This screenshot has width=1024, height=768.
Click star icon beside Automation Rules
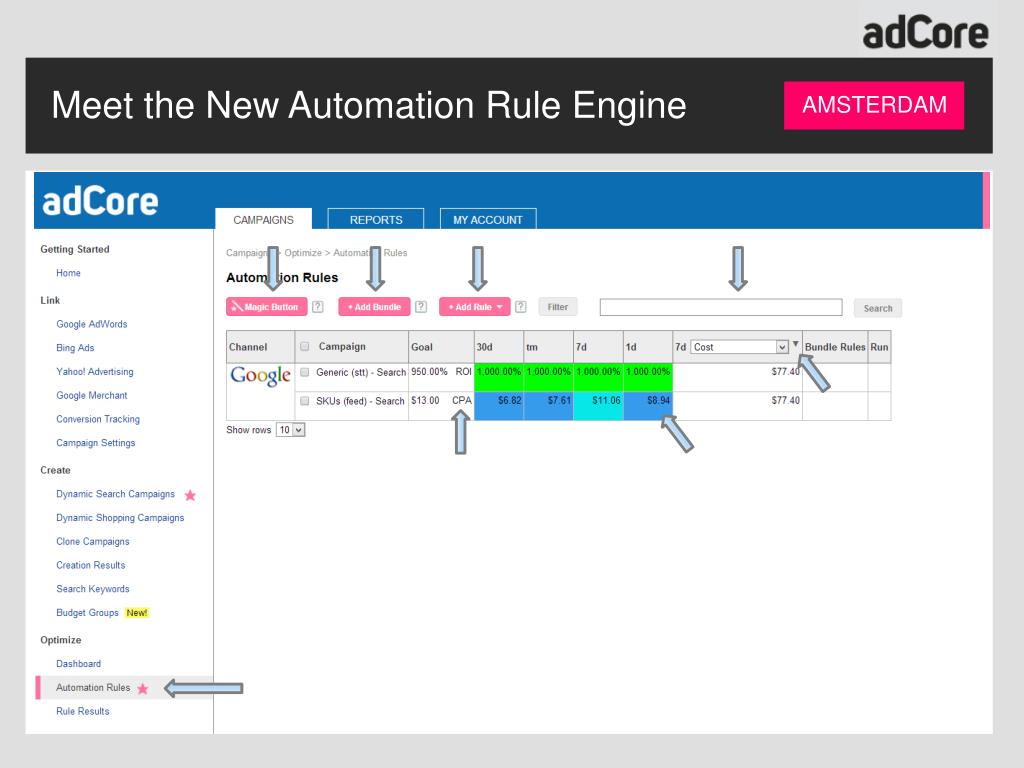point(142,688)
